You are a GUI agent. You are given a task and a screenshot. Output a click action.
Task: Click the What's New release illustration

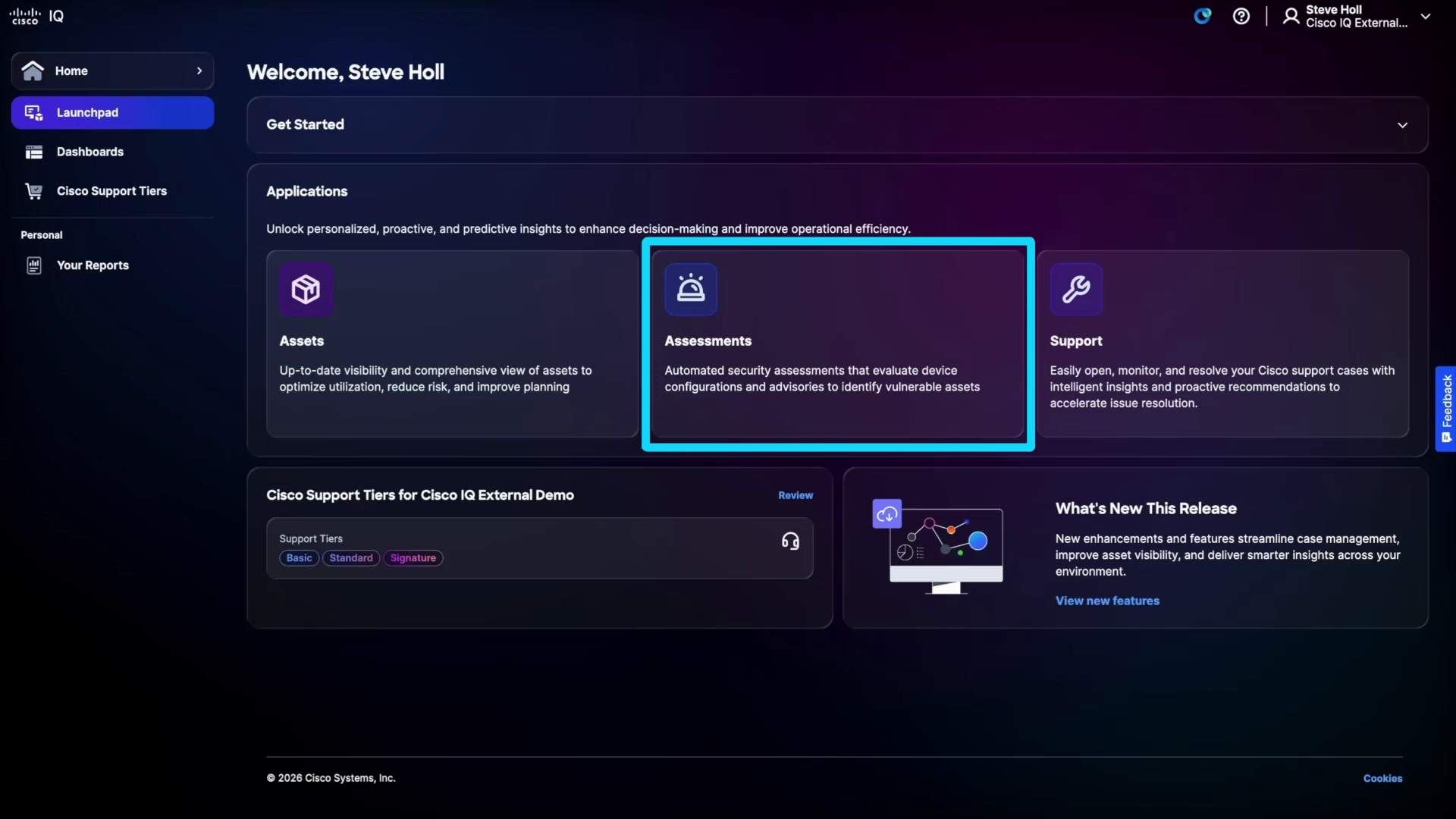939,546
